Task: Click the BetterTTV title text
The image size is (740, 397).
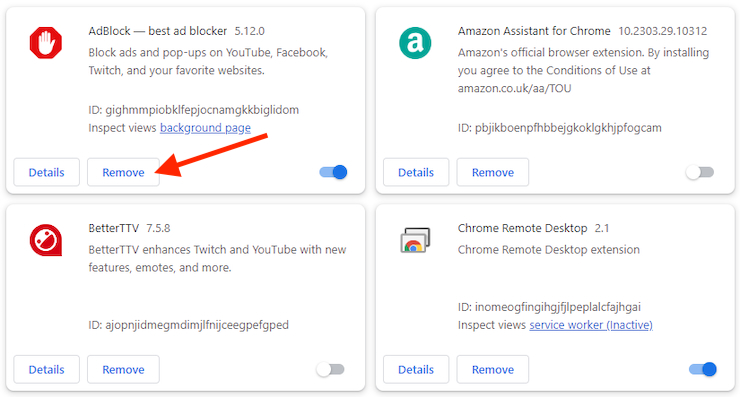Action: point(114,228)
